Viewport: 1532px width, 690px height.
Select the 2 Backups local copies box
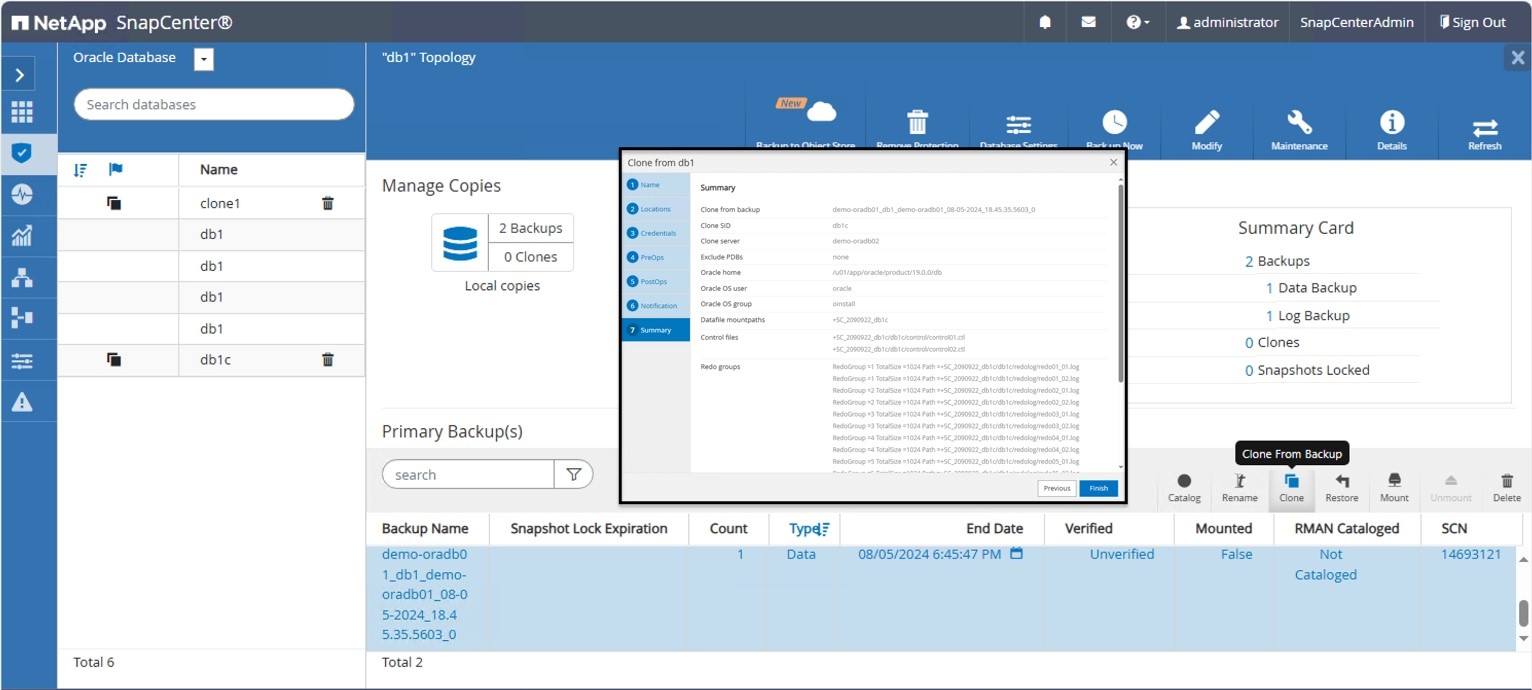click(531, 228)
